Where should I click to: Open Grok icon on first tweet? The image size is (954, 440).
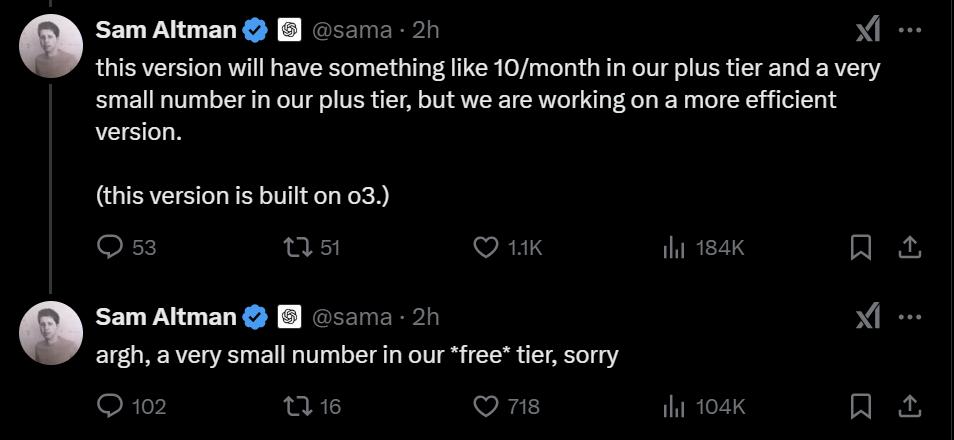868,31
